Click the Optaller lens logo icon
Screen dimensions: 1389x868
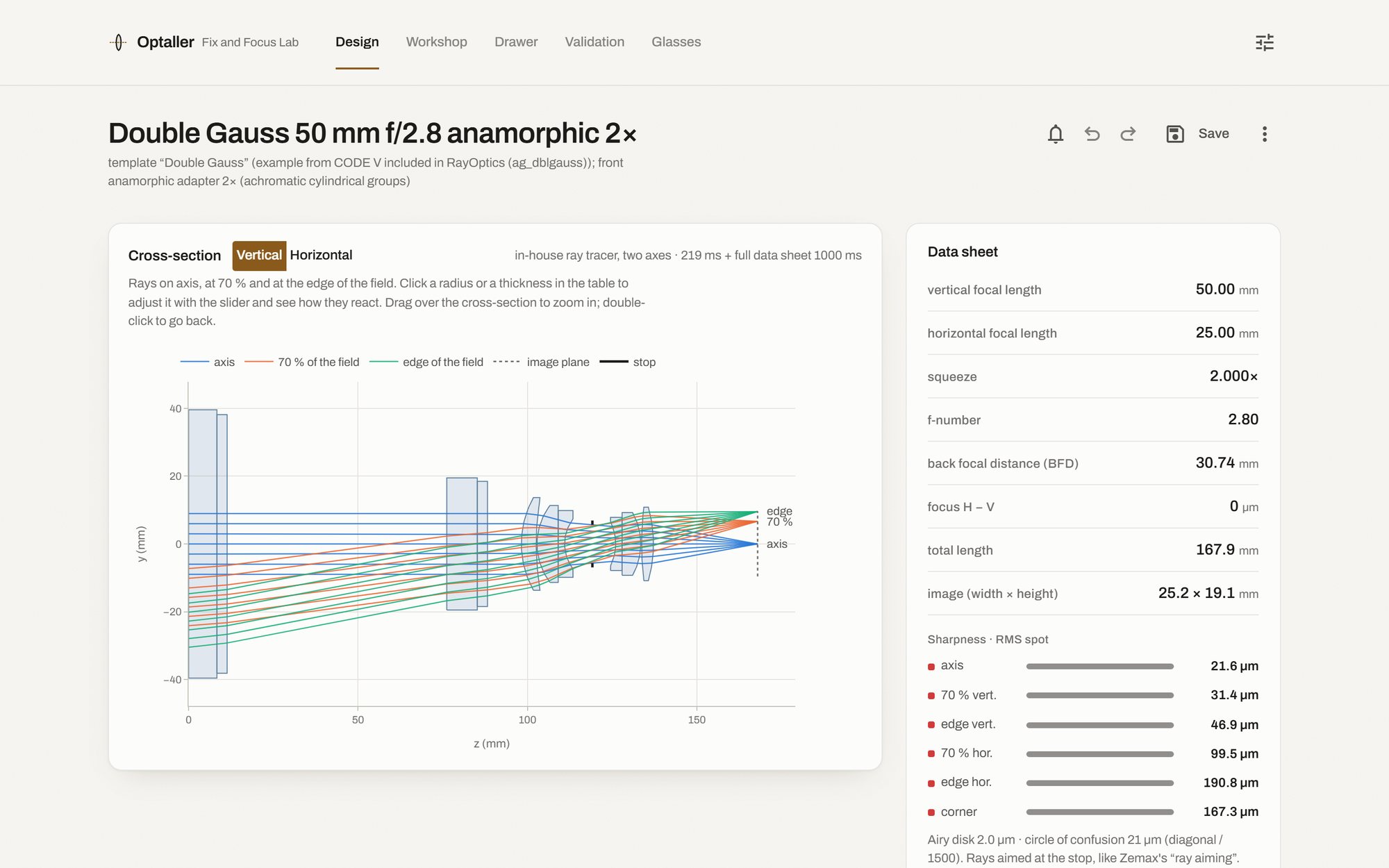(x=118, y=42)
